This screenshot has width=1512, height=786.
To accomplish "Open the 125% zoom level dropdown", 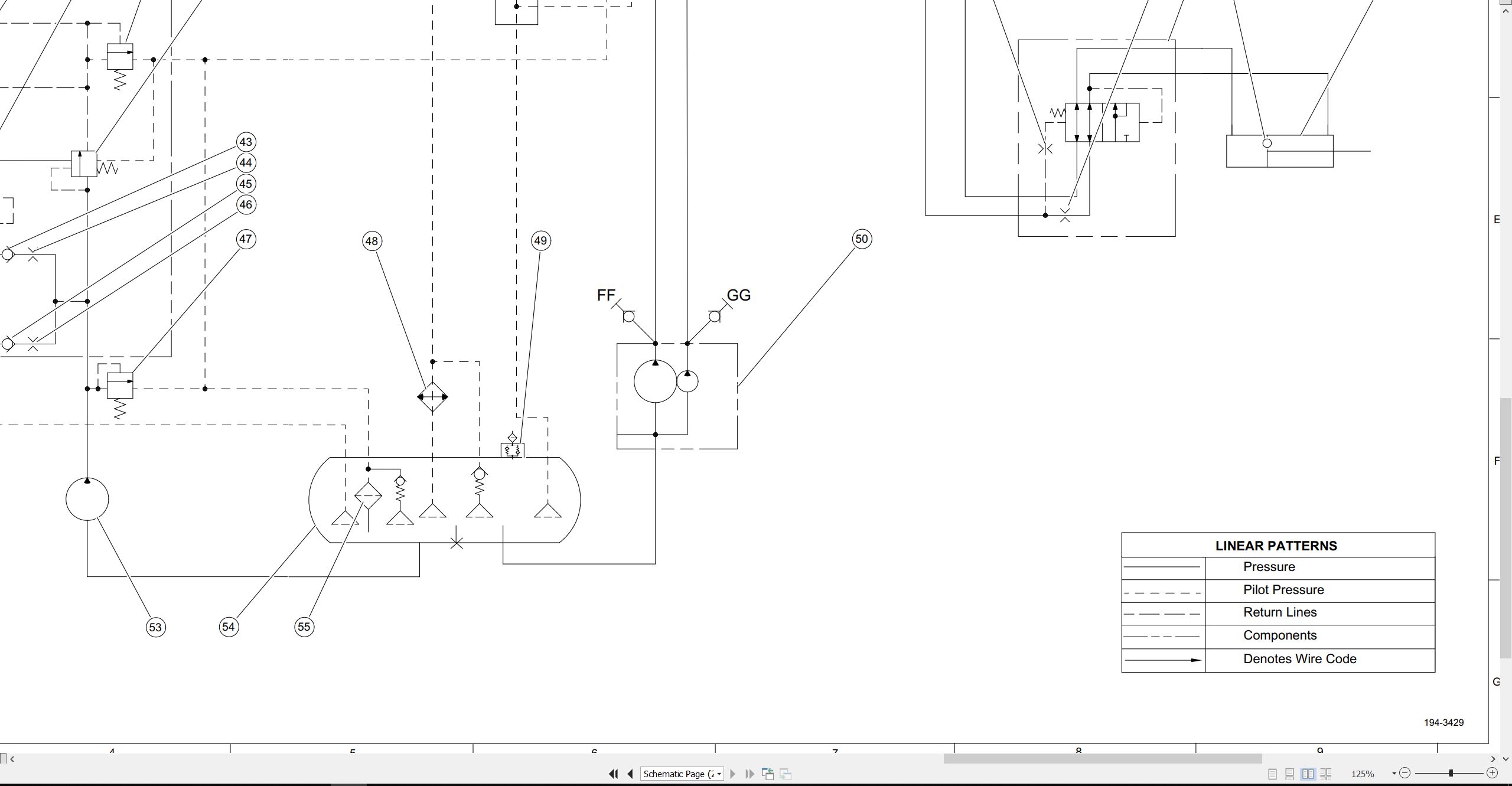I will click(x=1394, y=774).
